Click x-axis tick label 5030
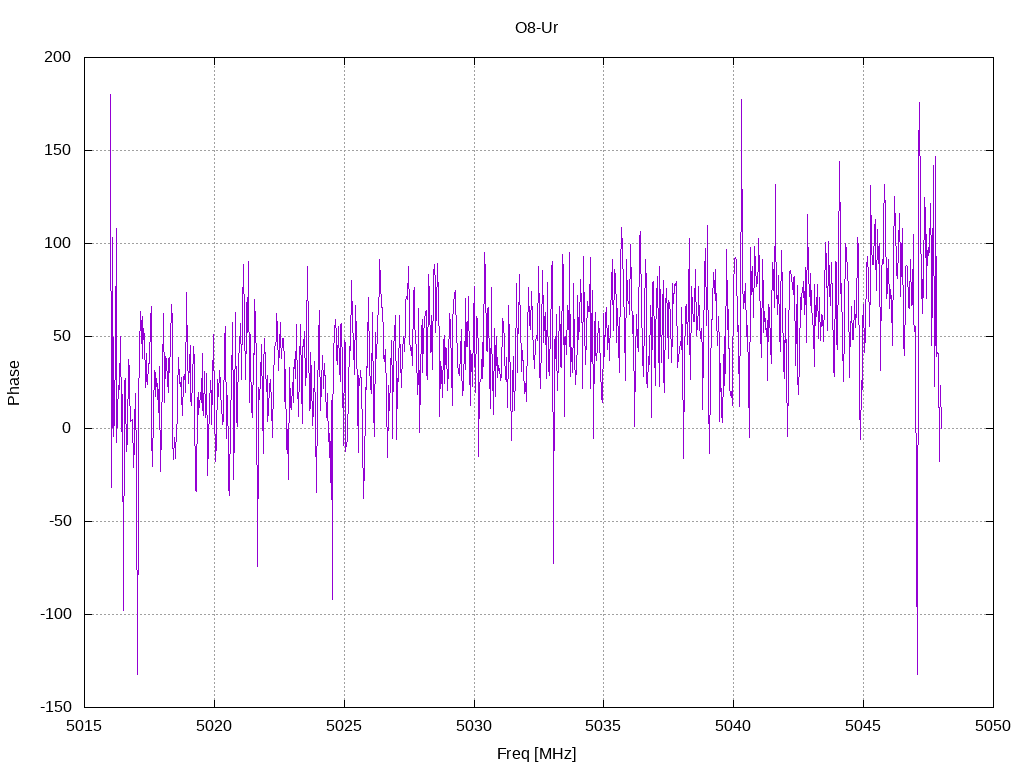 click(x=474, y=726)
